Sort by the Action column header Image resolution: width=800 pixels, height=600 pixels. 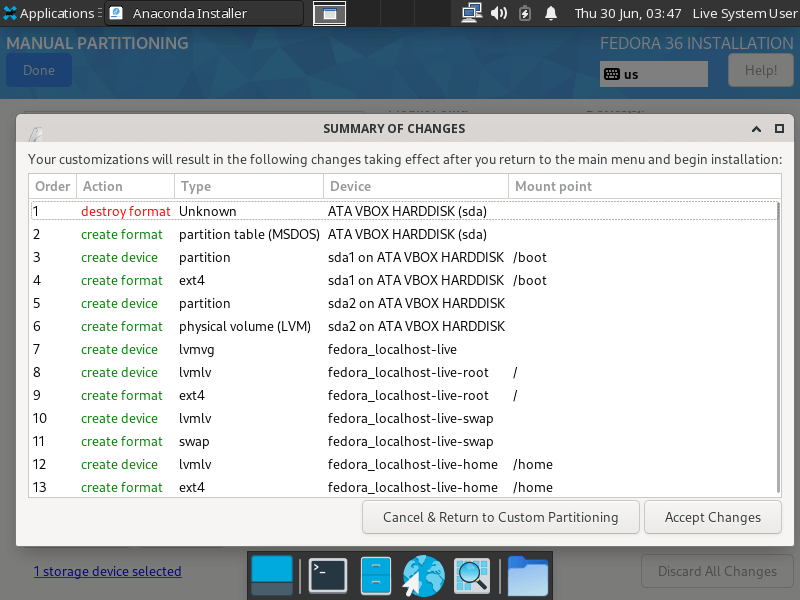pos(126,186)
